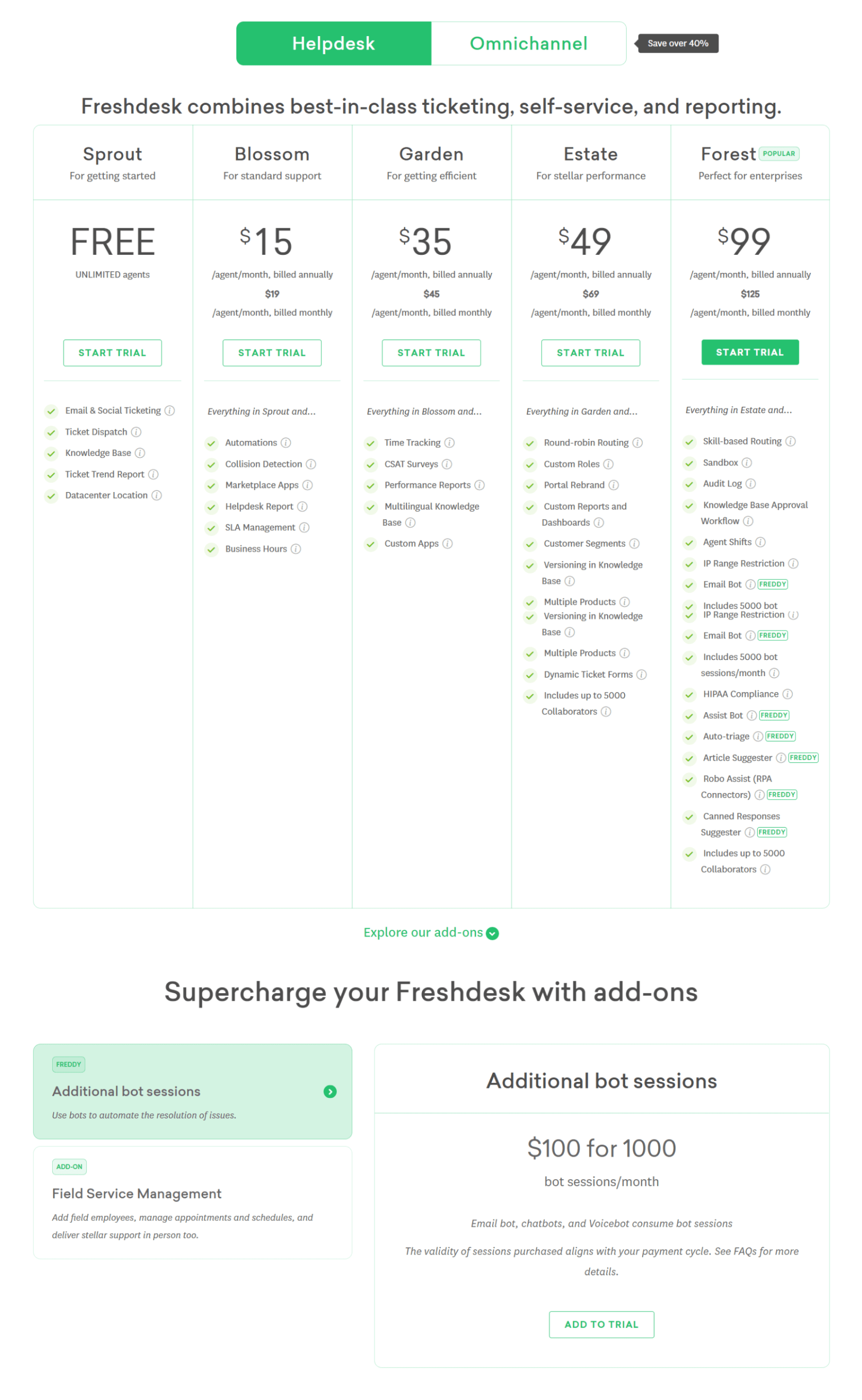Expand the Explore our add-ons section
862x1400 pixels.
tap(431, 933)
